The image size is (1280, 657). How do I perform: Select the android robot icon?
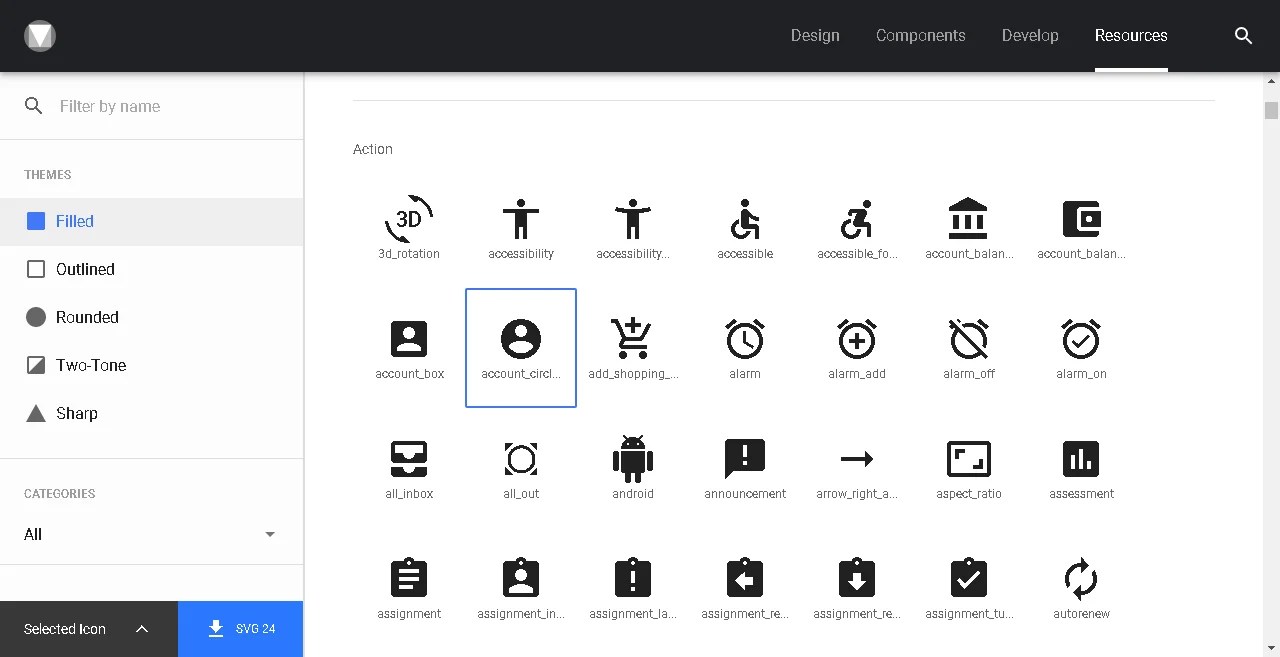[633, 460]
